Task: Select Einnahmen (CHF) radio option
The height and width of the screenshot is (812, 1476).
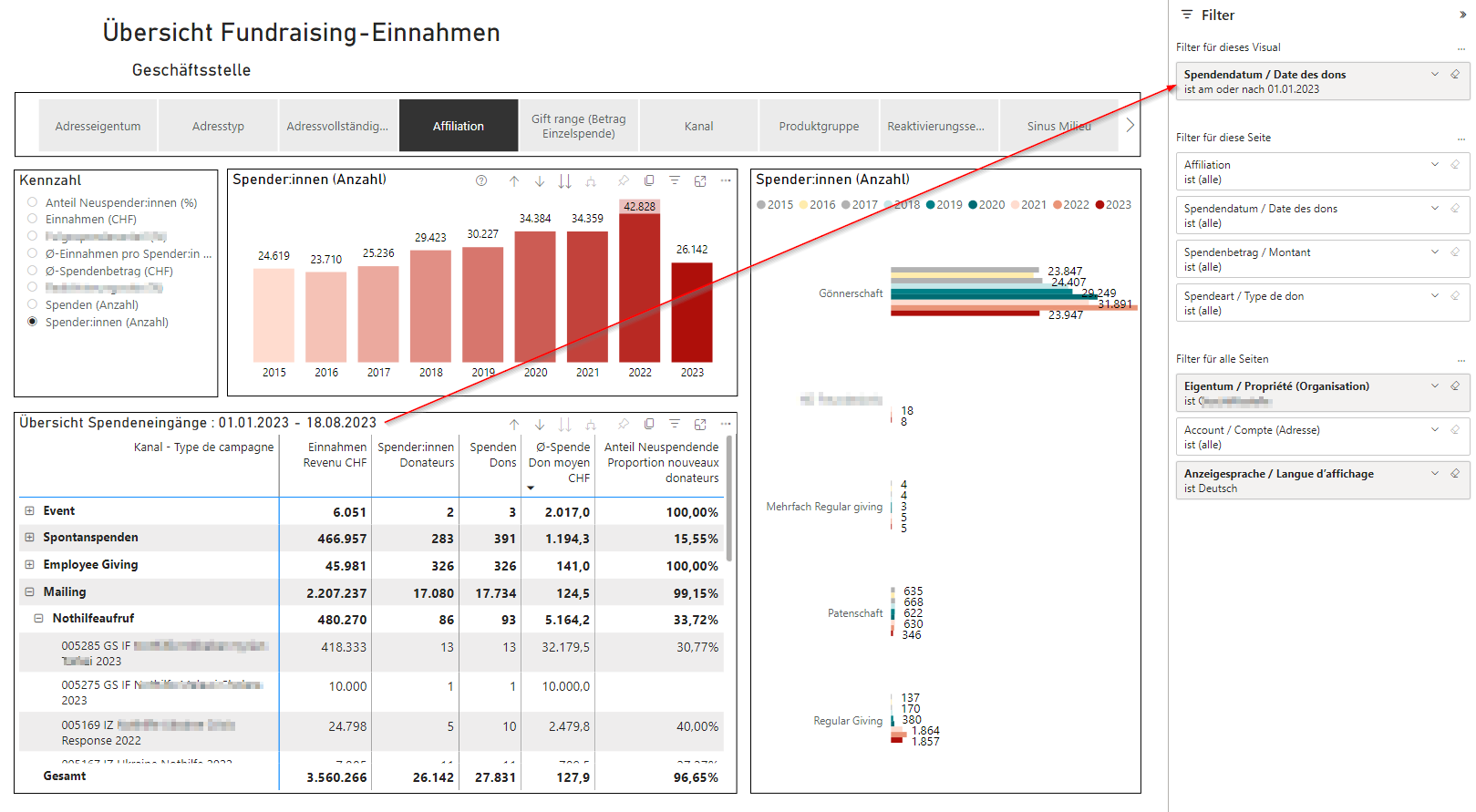Action: [33, 219]
